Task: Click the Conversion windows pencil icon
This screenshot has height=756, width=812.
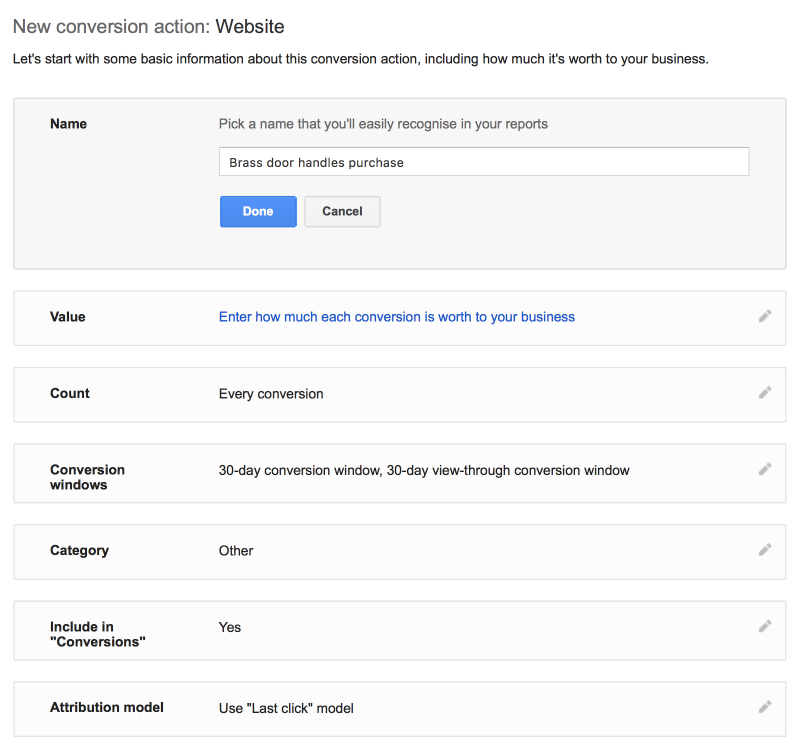Action: [x=765, y=469]
